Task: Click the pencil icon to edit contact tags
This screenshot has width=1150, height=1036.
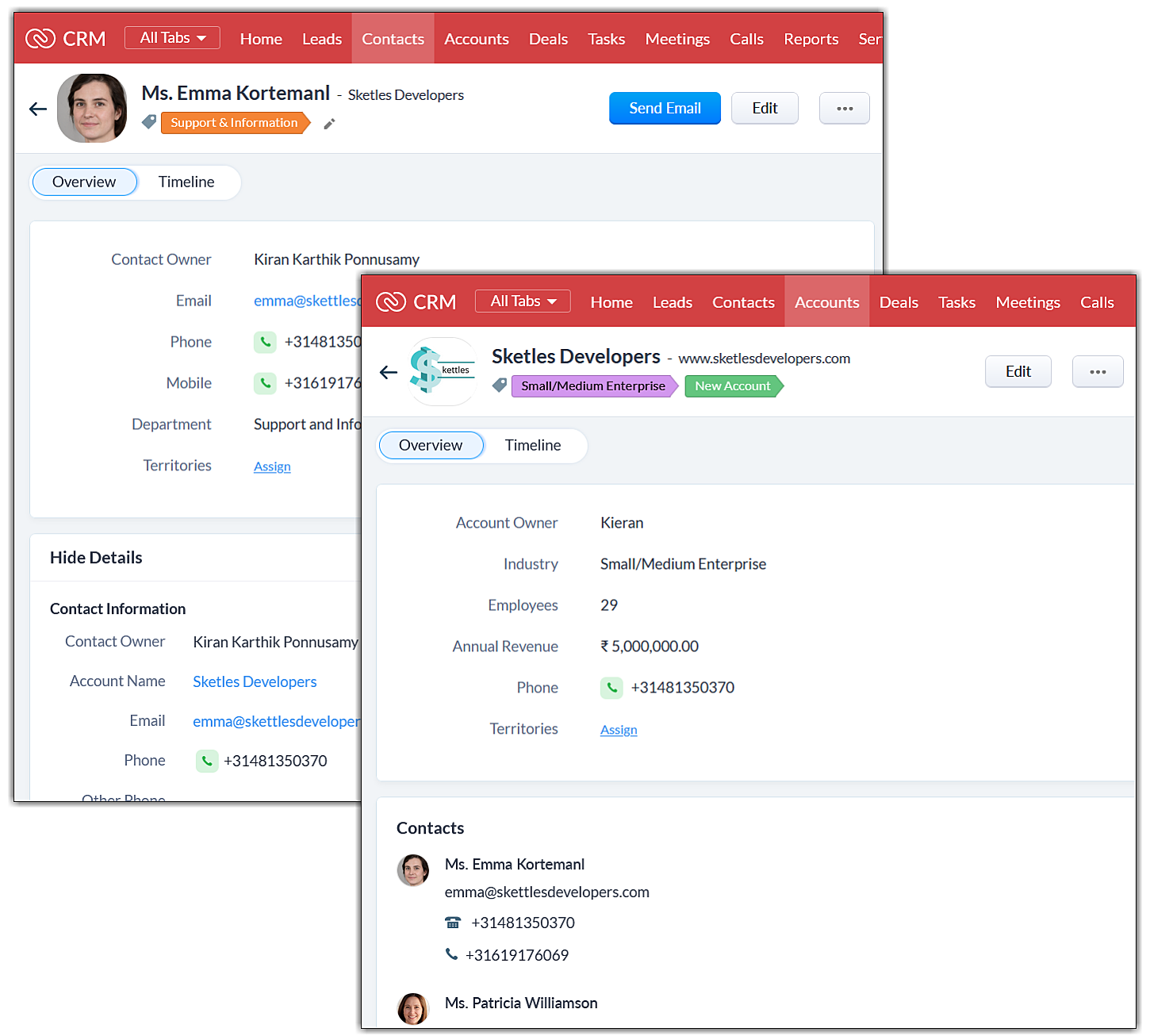Action: 329,124
